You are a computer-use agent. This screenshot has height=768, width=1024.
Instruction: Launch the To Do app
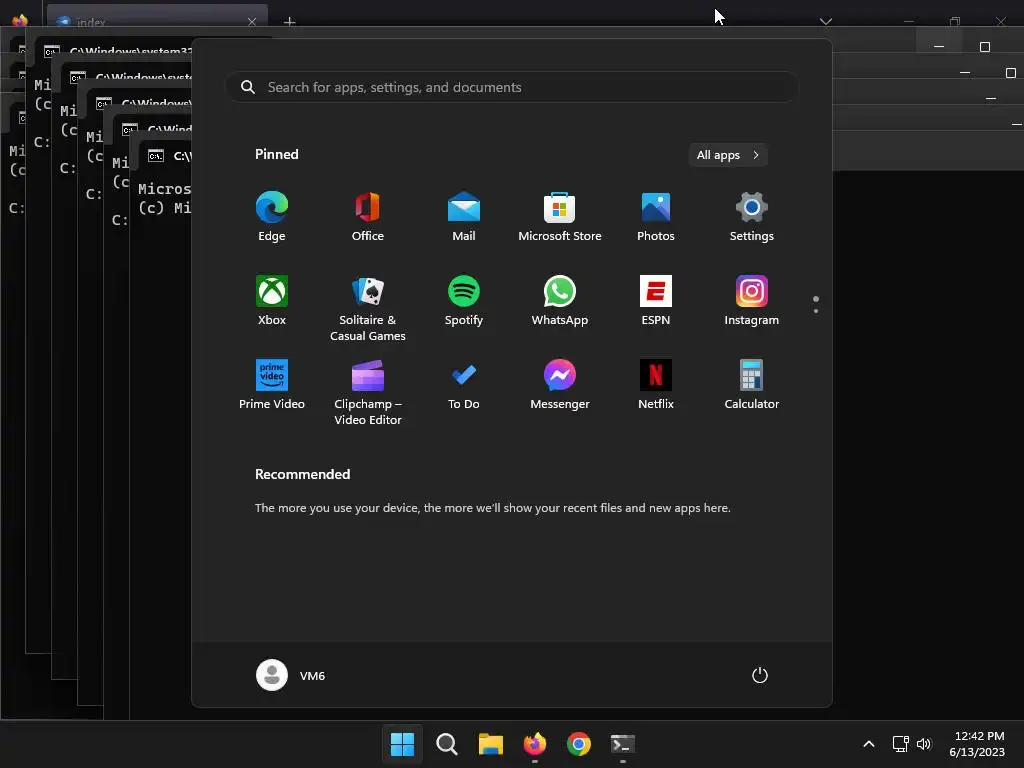(464, 385)
